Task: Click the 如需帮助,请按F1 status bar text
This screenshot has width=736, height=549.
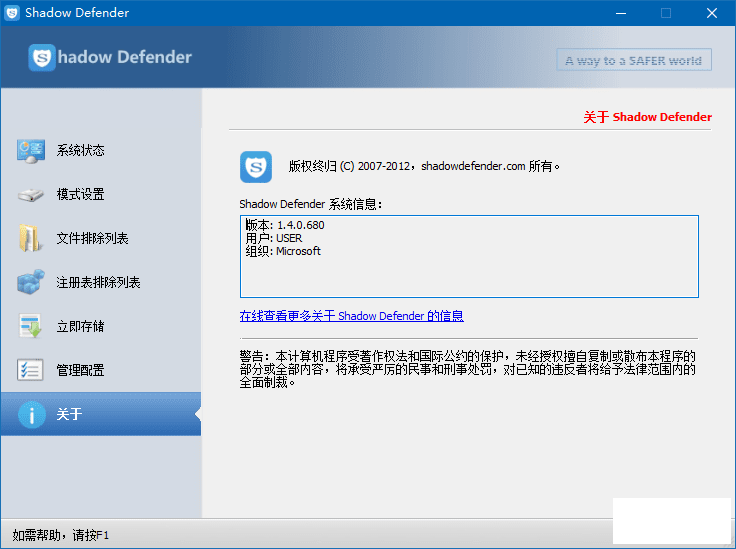Action: coord(61,535)
